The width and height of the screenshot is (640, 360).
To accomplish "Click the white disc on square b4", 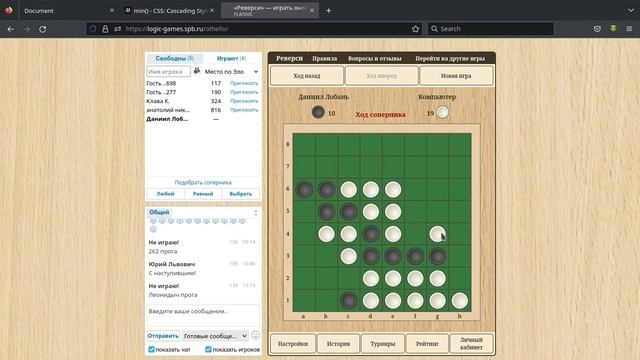I will click(327, 234).
